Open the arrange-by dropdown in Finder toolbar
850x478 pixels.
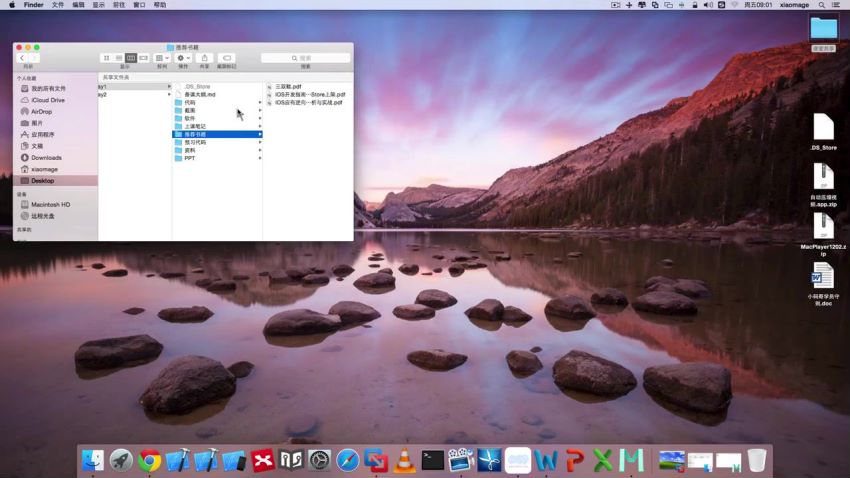coord(162,58)
